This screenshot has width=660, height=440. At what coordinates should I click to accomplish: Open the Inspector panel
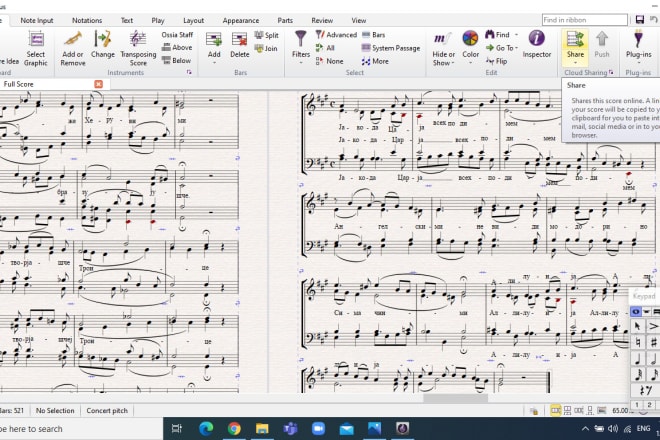(x=537, y=44)
